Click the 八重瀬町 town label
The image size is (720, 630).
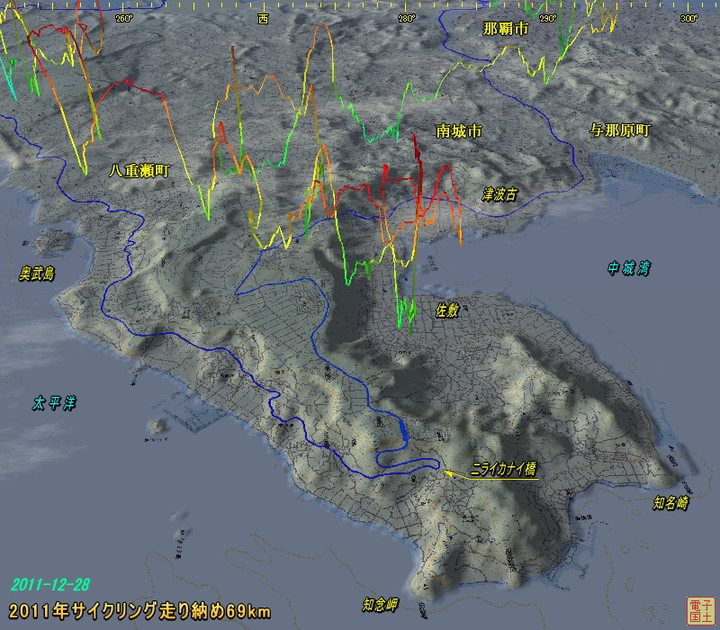coord(139,171)
